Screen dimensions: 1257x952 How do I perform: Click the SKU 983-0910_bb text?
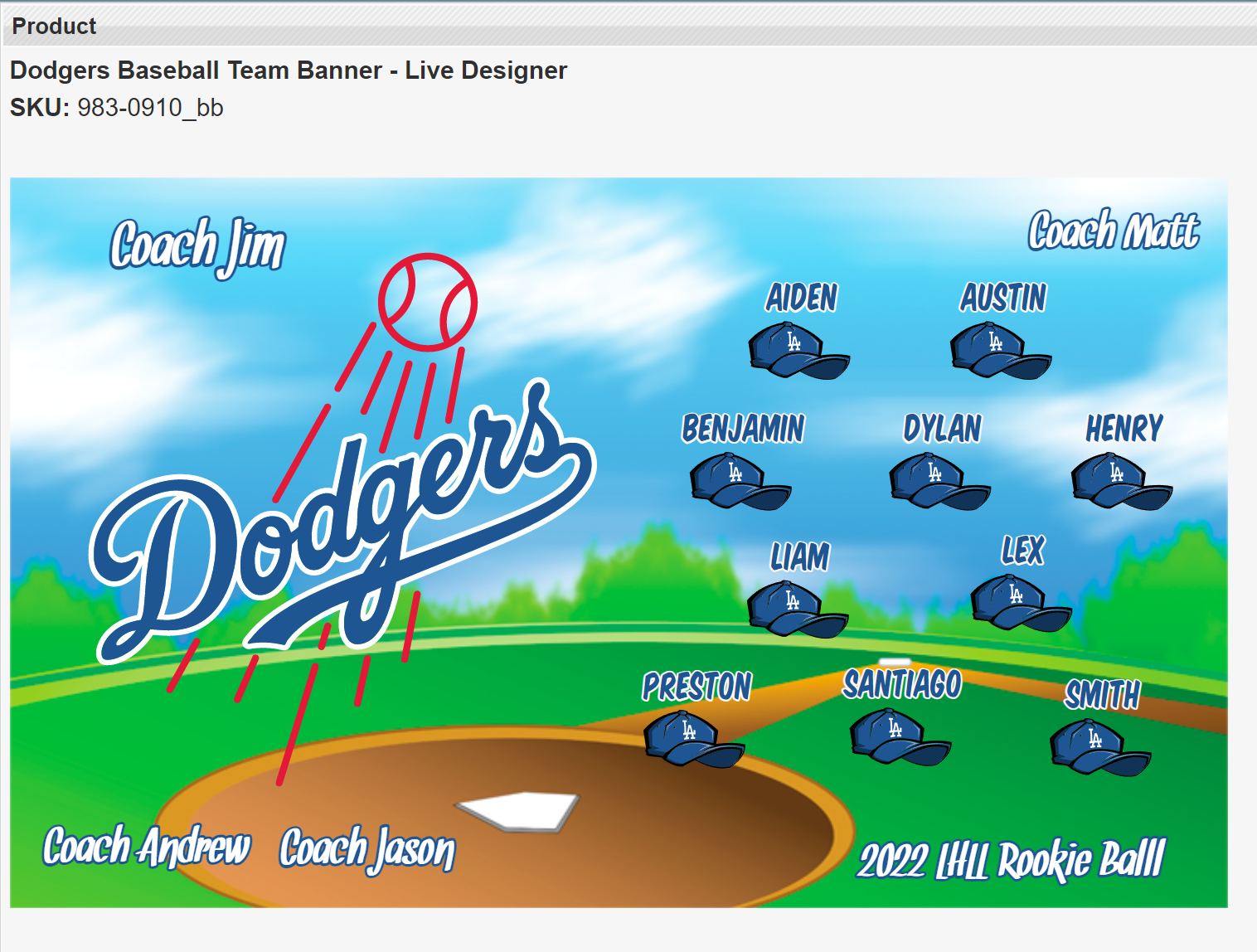117,108
